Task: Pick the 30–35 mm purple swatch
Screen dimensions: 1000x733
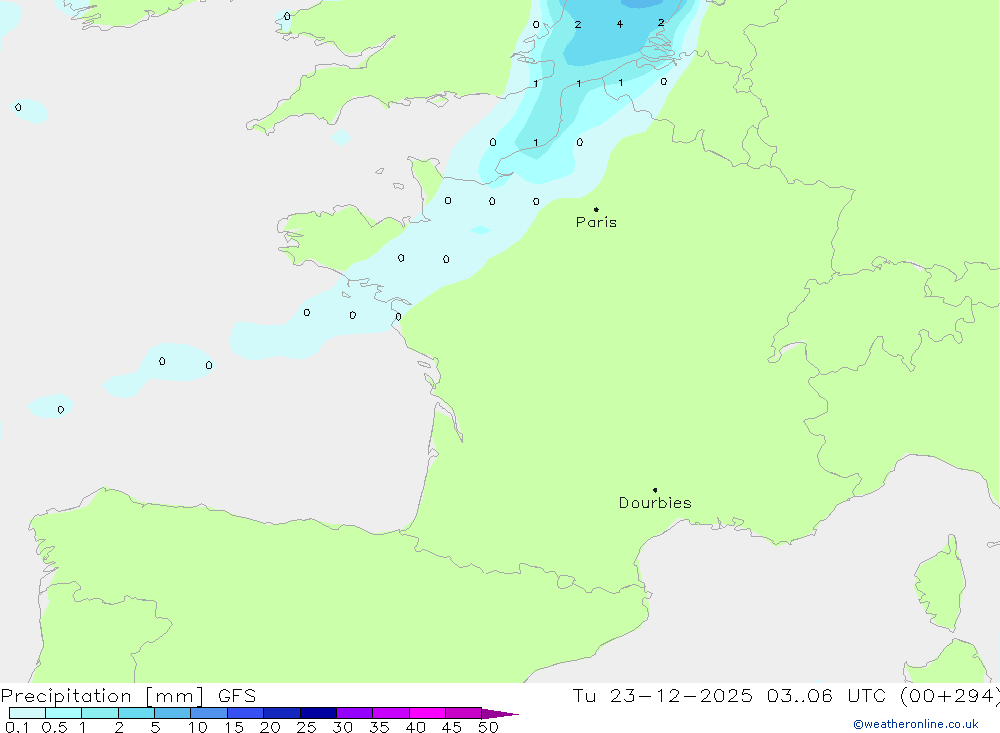Action: (355, 713)
